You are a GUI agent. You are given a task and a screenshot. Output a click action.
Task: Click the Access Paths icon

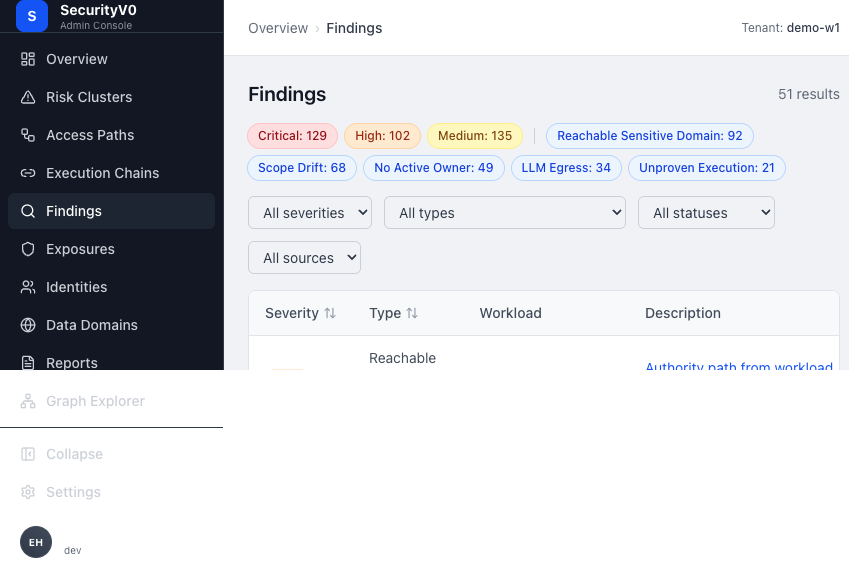click(x=28, y=135)
